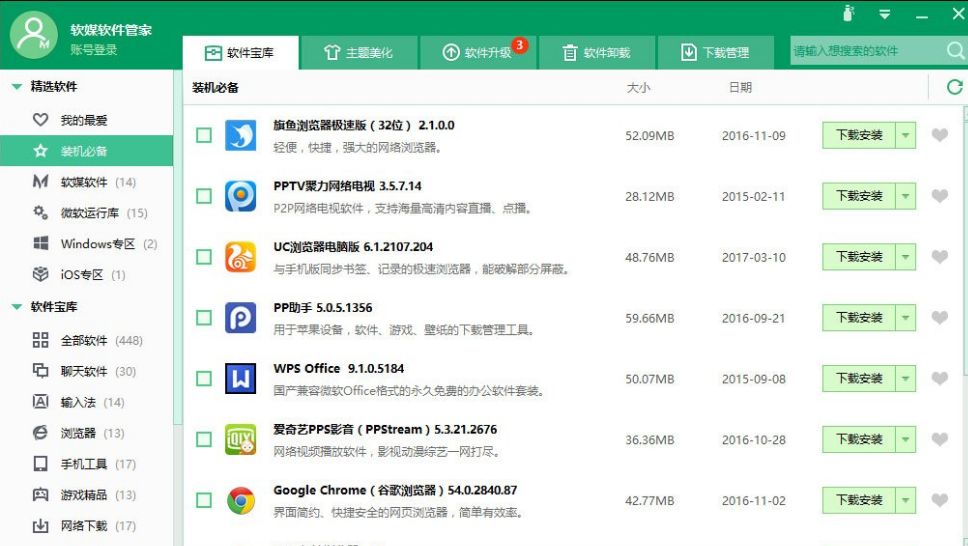Collapse the 精选软件 sidebar section

(17, 87)
